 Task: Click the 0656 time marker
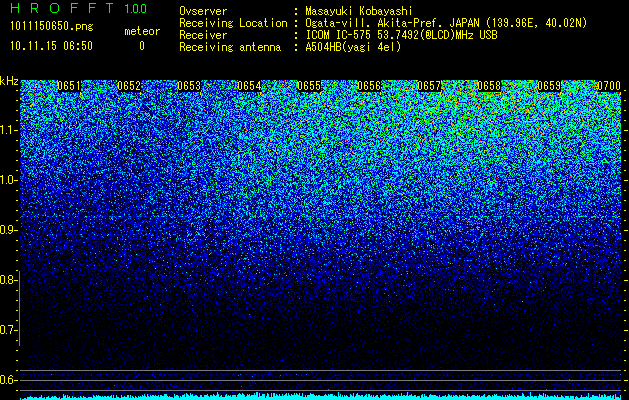click(369, 86)
